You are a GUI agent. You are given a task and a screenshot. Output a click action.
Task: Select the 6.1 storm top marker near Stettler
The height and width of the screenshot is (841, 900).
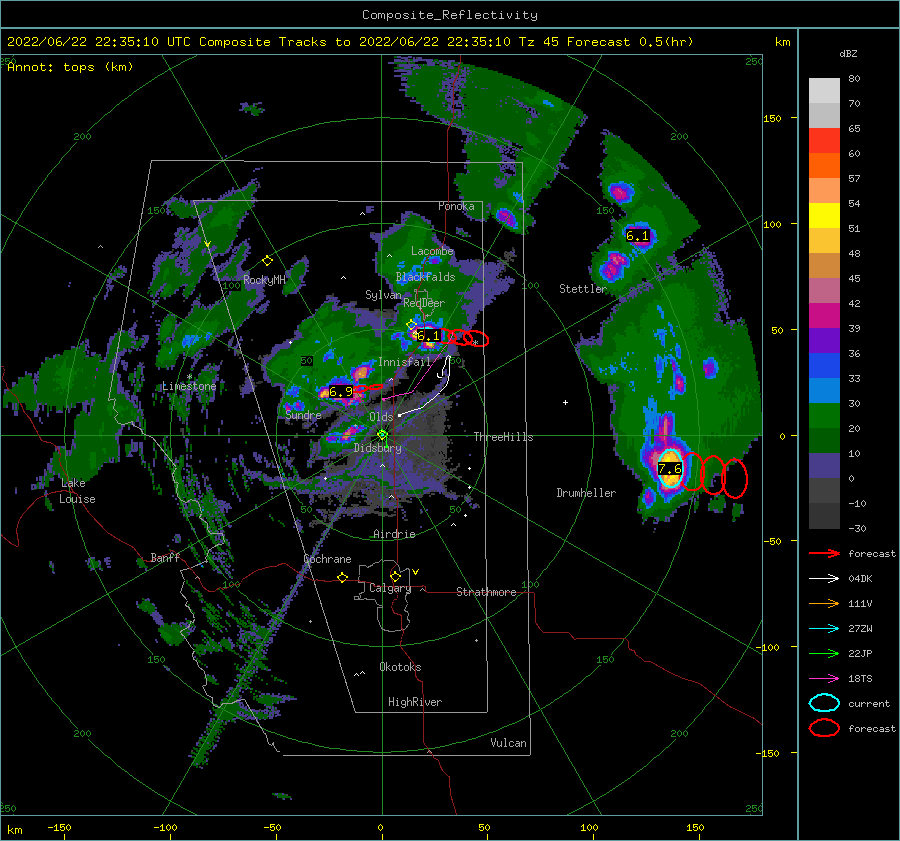tap(637, 235)
